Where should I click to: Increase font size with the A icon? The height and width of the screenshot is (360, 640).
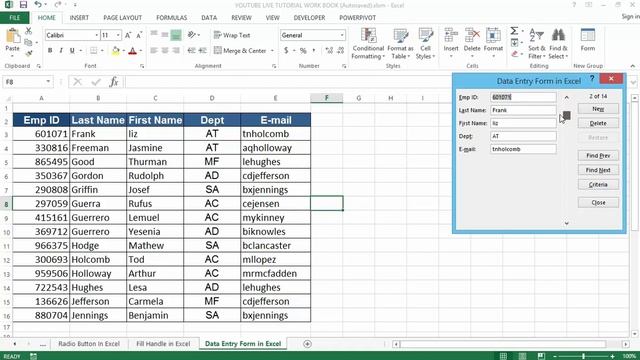[128, 36]
